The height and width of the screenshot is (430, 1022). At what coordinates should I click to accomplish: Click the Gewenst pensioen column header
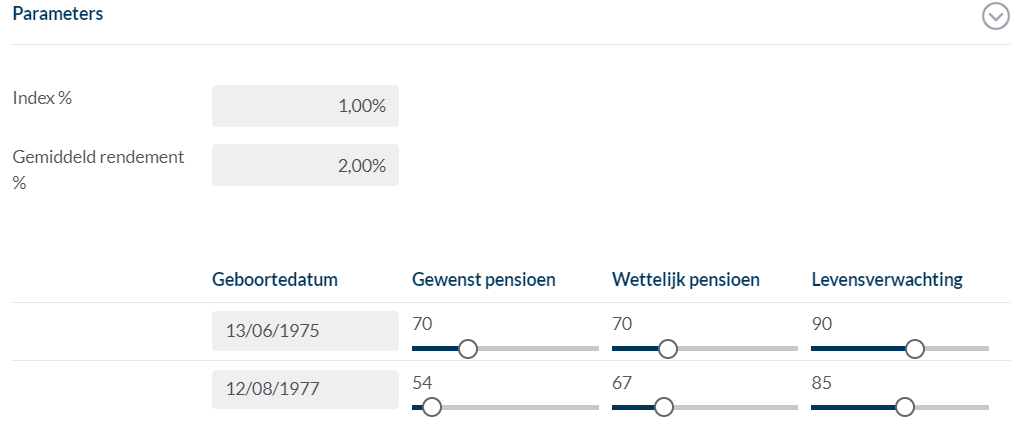coord(483,280)
